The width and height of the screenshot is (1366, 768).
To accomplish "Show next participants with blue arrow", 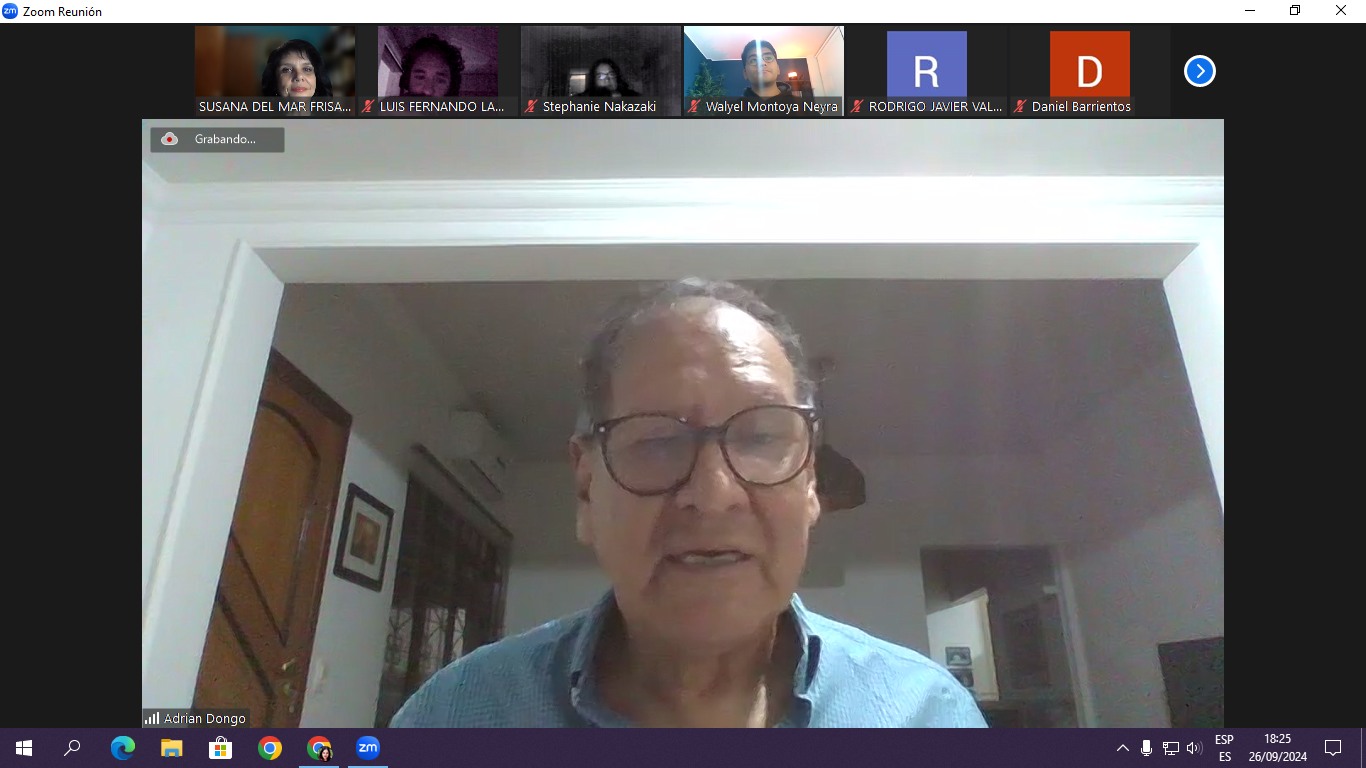I will pos(1199,71).
